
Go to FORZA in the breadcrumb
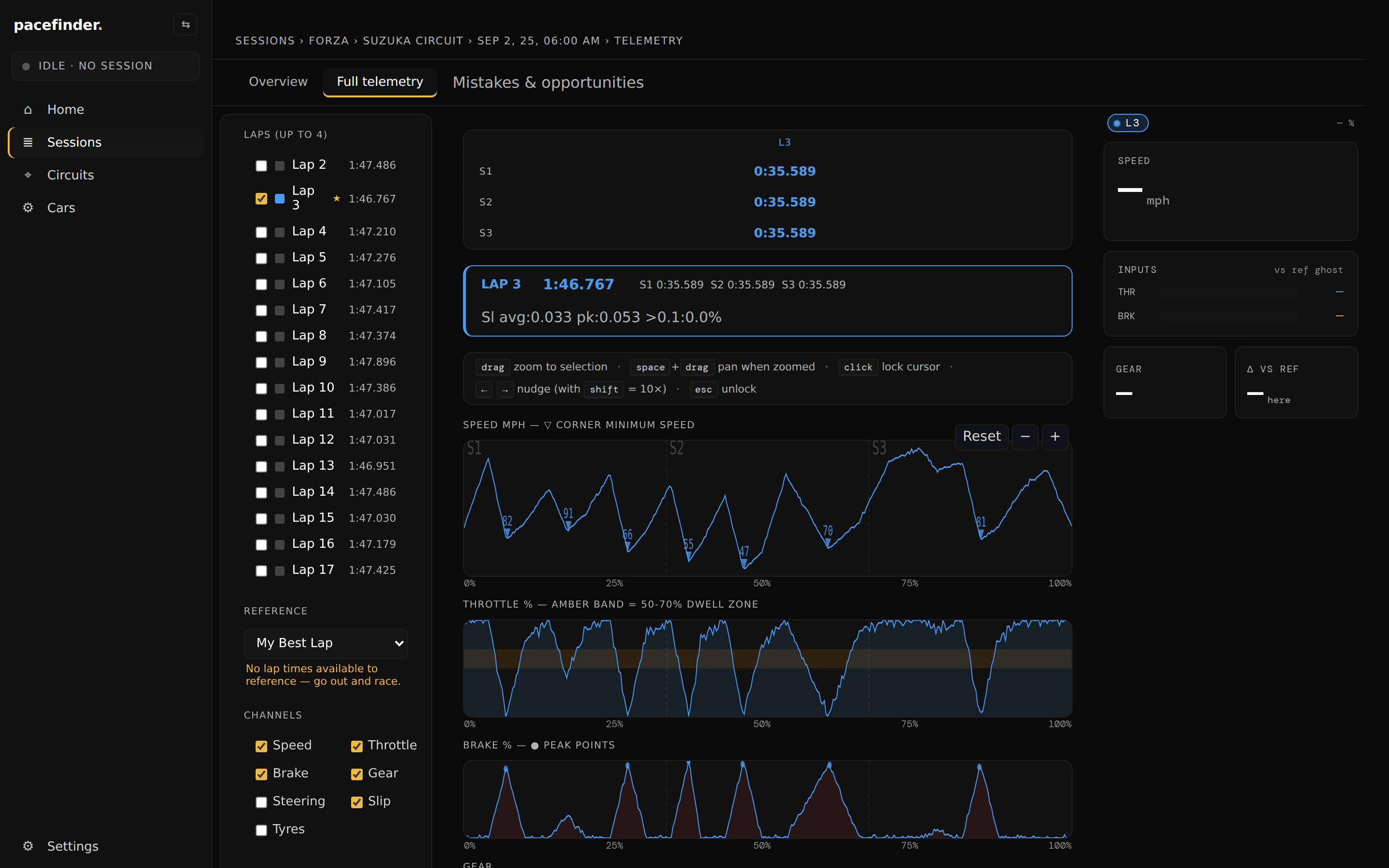click(x=329, y=41)
